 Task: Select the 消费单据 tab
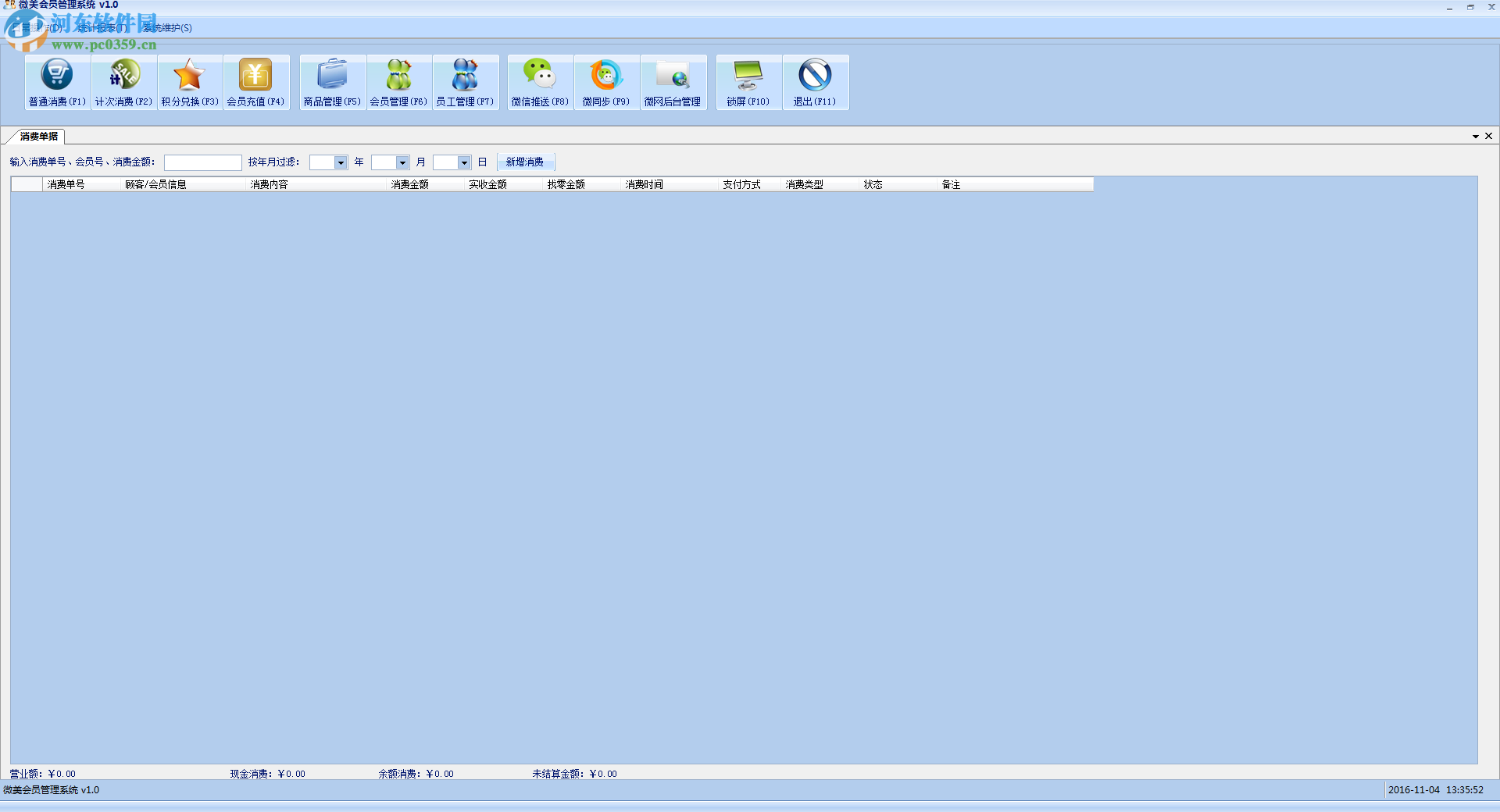pyautogui.click(x=39, y=137)
